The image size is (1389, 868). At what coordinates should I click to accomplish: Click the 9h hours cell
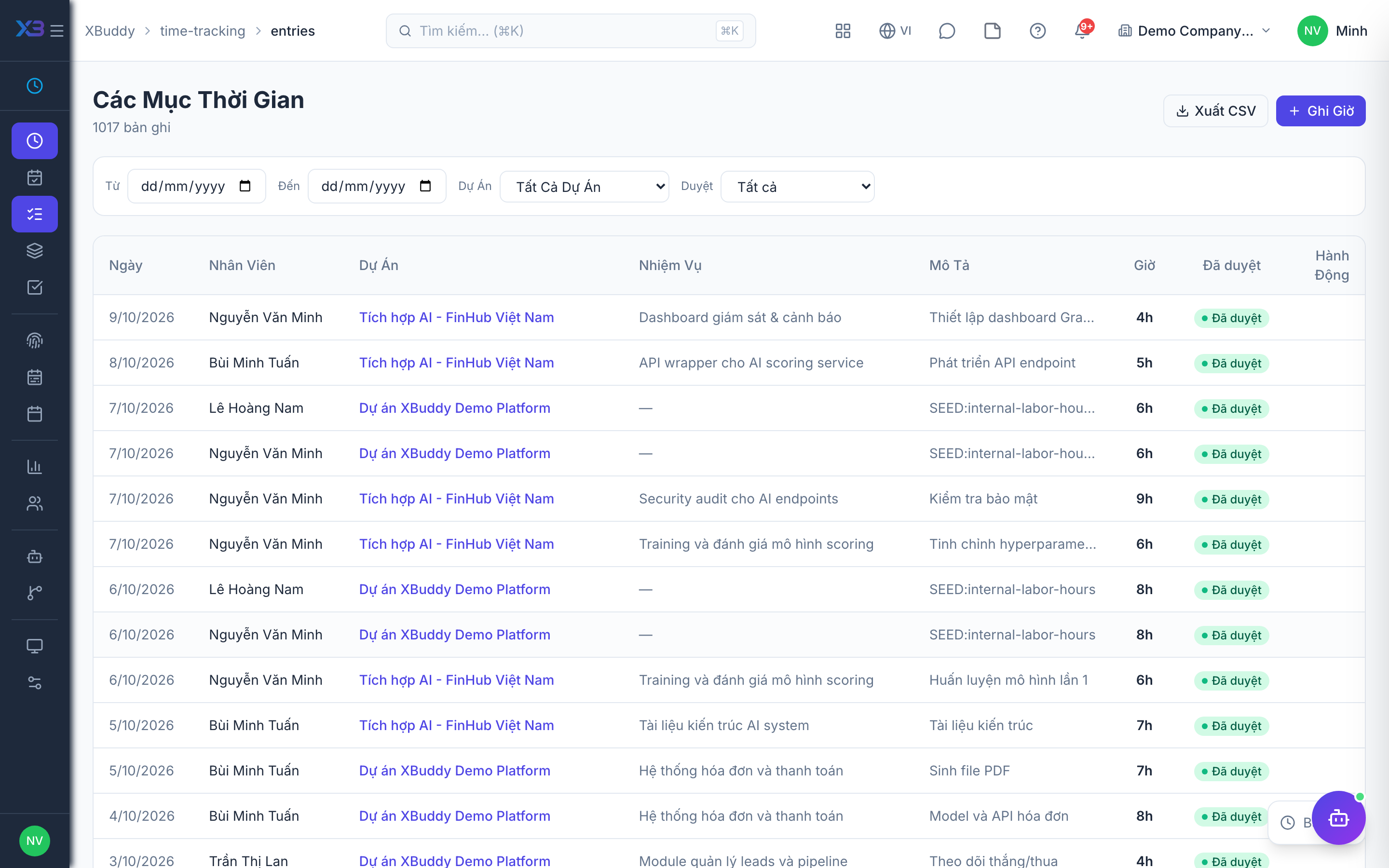tap(1144, 499)
